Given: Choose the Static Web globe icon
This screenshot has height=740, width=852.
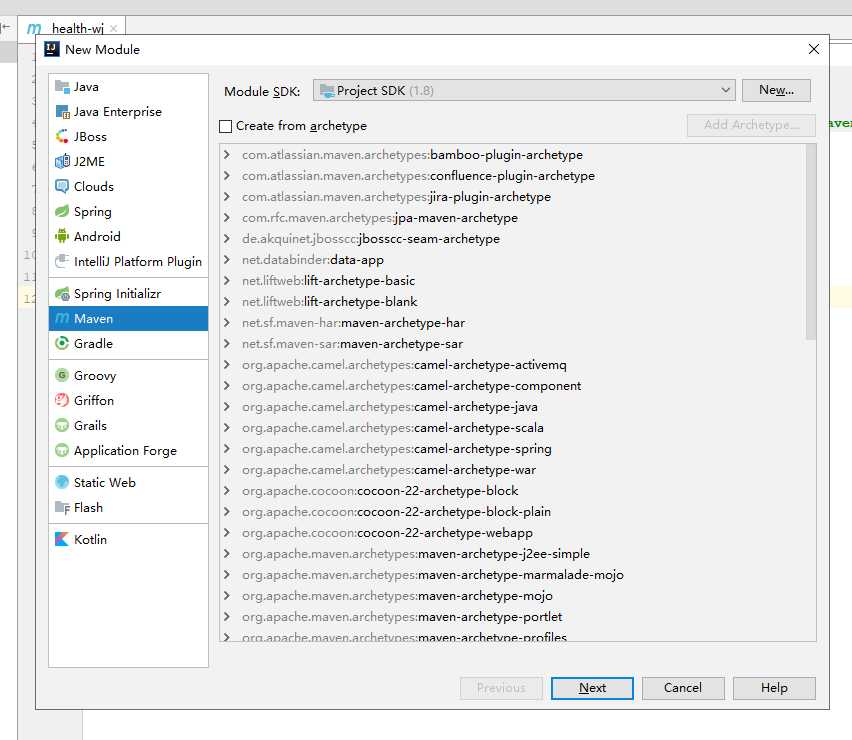Looking at the screenshot, I should (62, 482).
